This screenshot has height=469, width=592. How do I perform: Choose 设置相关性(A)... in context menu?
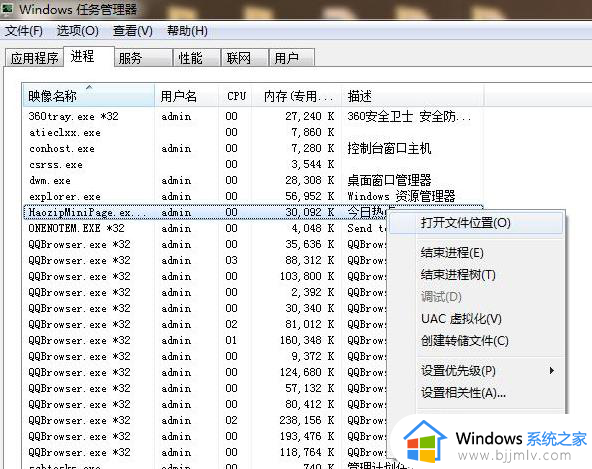pyautogui.click(x=476, y=393)
